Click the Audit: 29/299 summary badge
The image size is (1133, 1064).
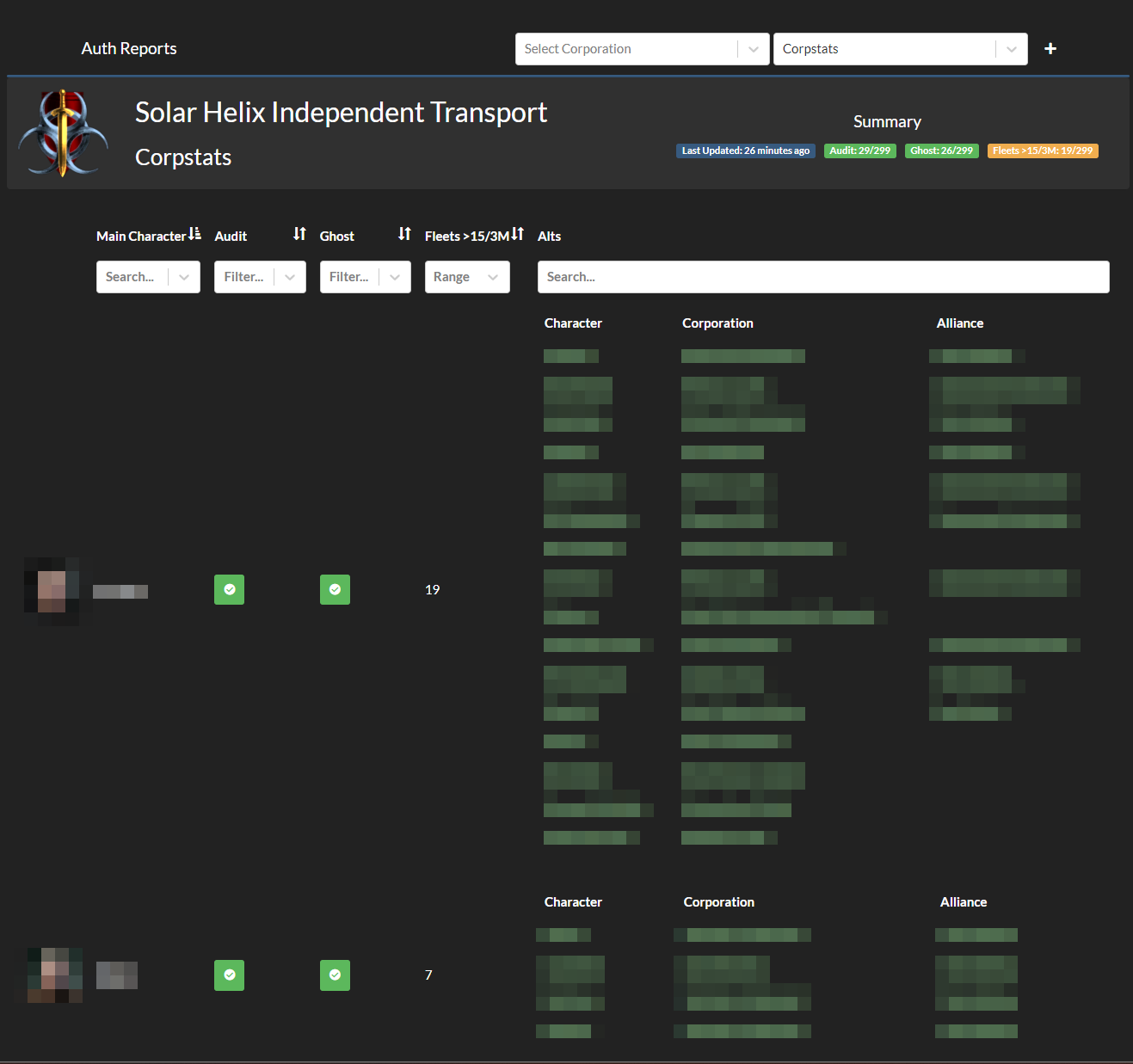859,151
